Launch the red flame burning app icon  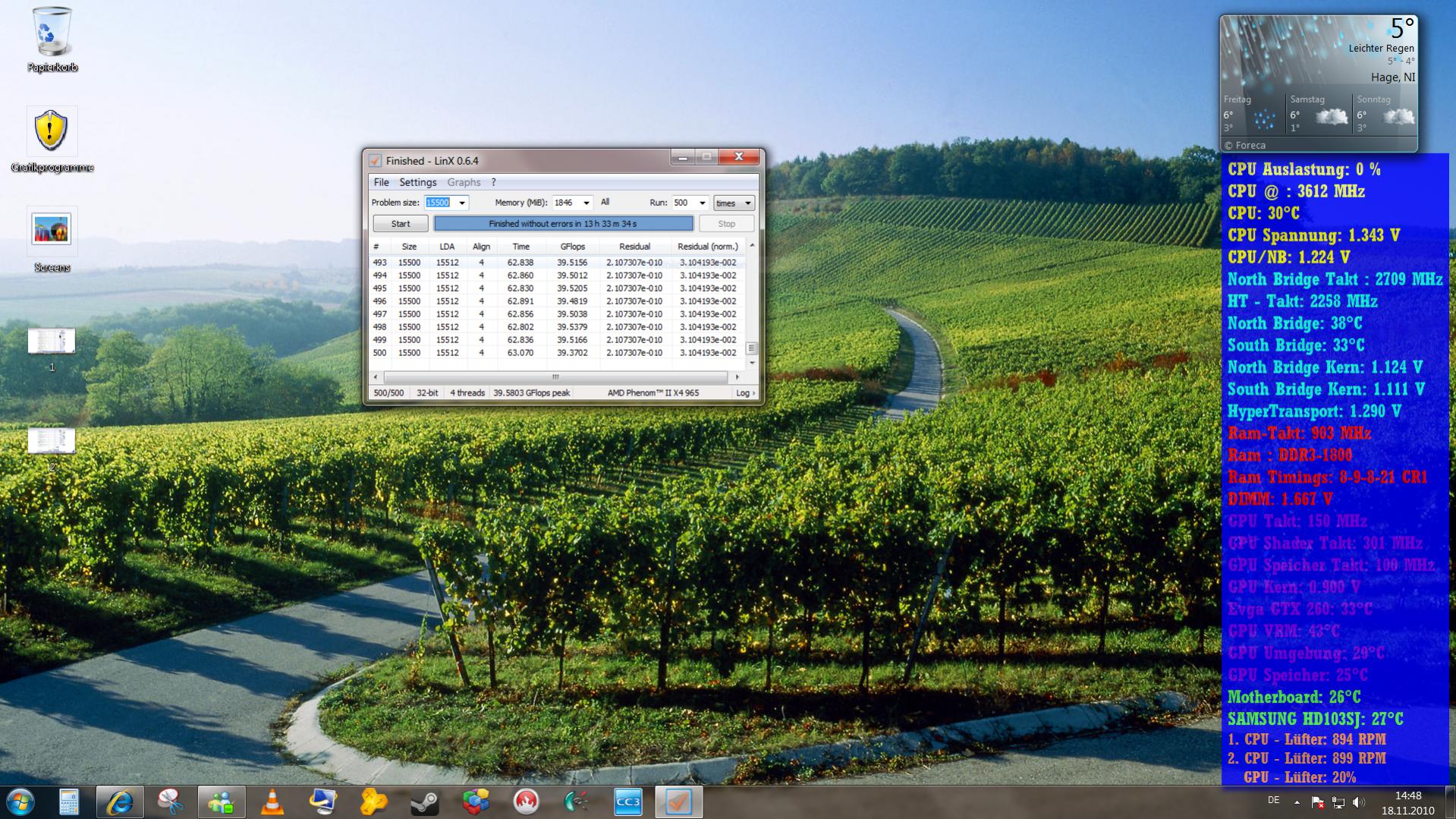coord(526,802)
